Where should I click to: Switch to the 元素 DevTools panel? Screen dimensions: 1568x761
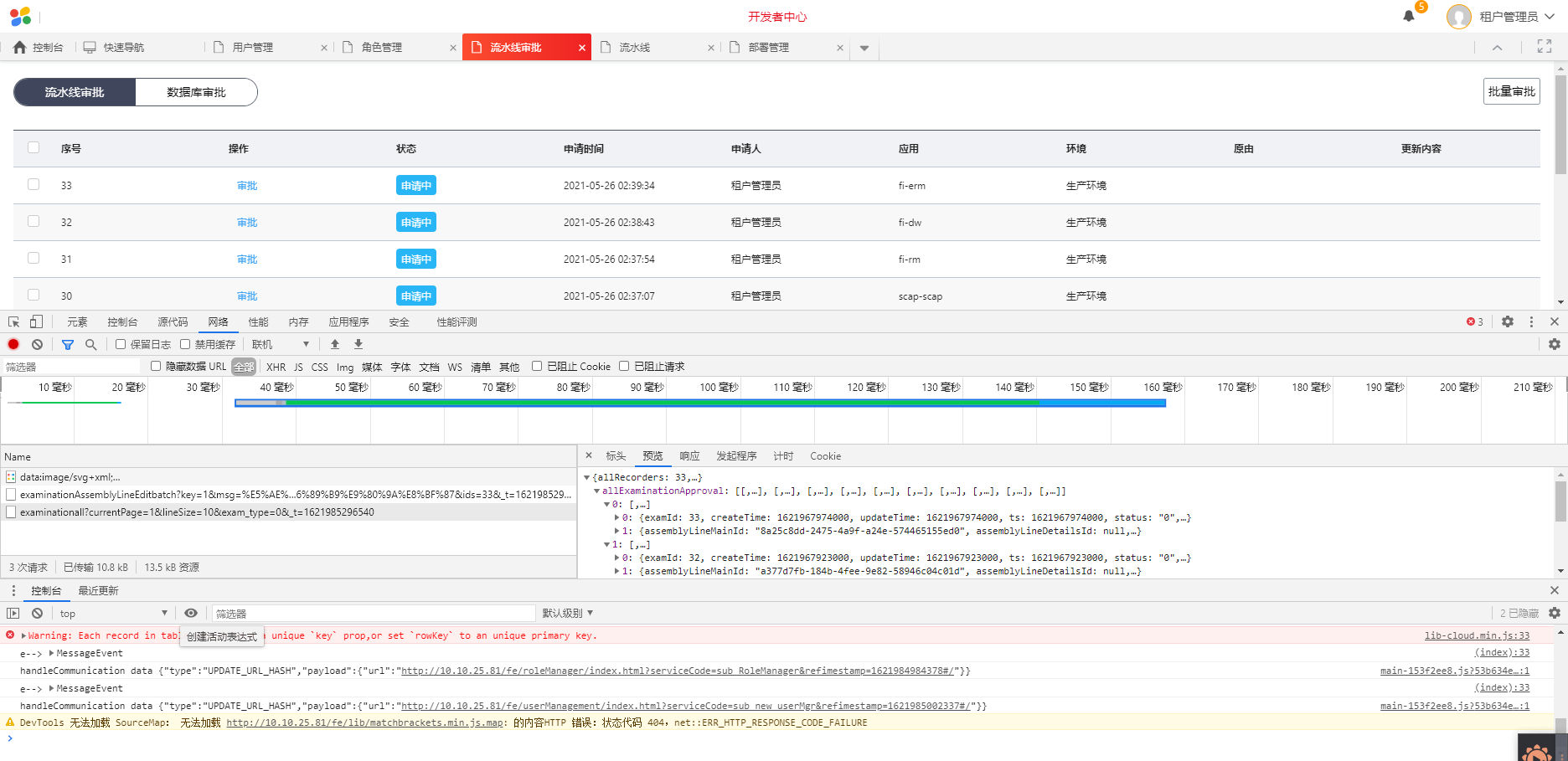point(77,322)
